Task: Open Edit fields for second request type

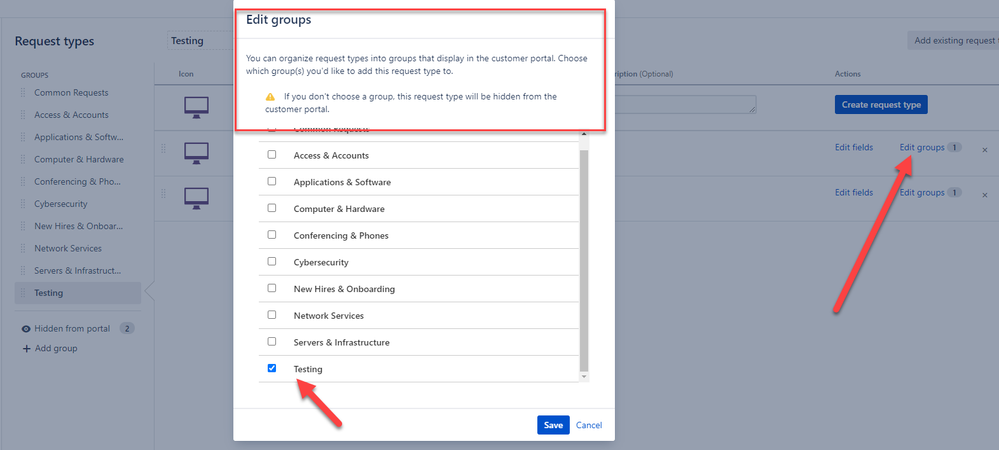Action: tap(854, 192)
